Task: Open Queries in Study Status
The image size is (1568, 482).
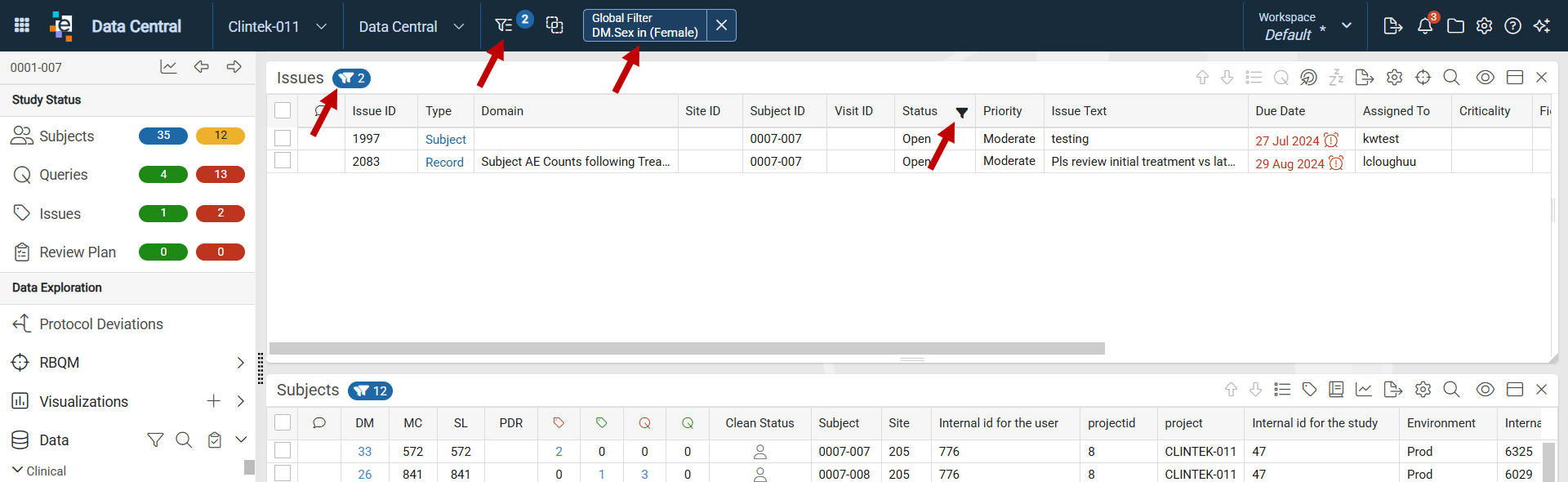Action: [x=64, y=175]
